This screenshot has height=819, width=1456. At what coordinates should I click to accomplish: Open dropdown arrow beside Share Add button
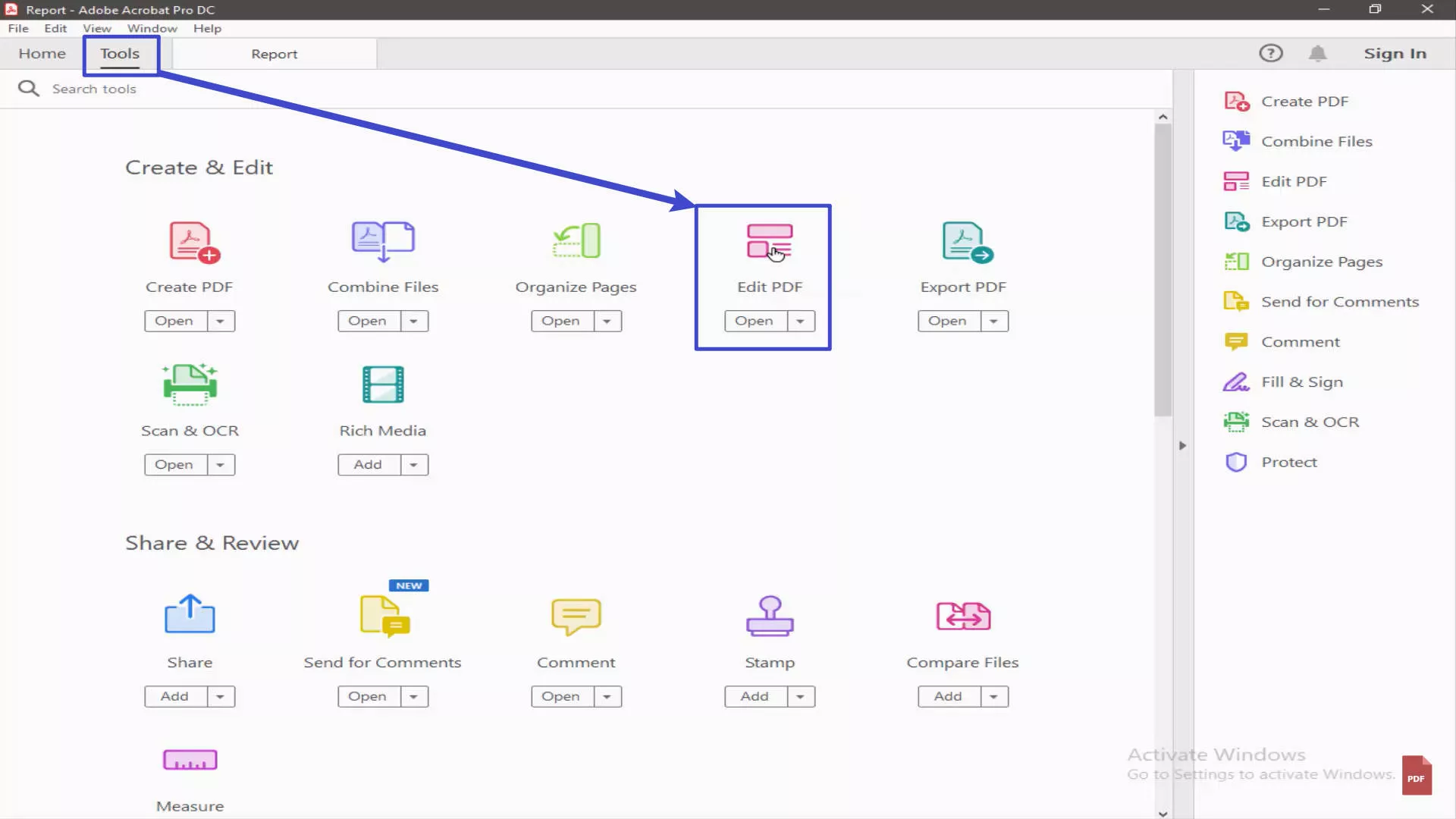click(x=220, y=697)
